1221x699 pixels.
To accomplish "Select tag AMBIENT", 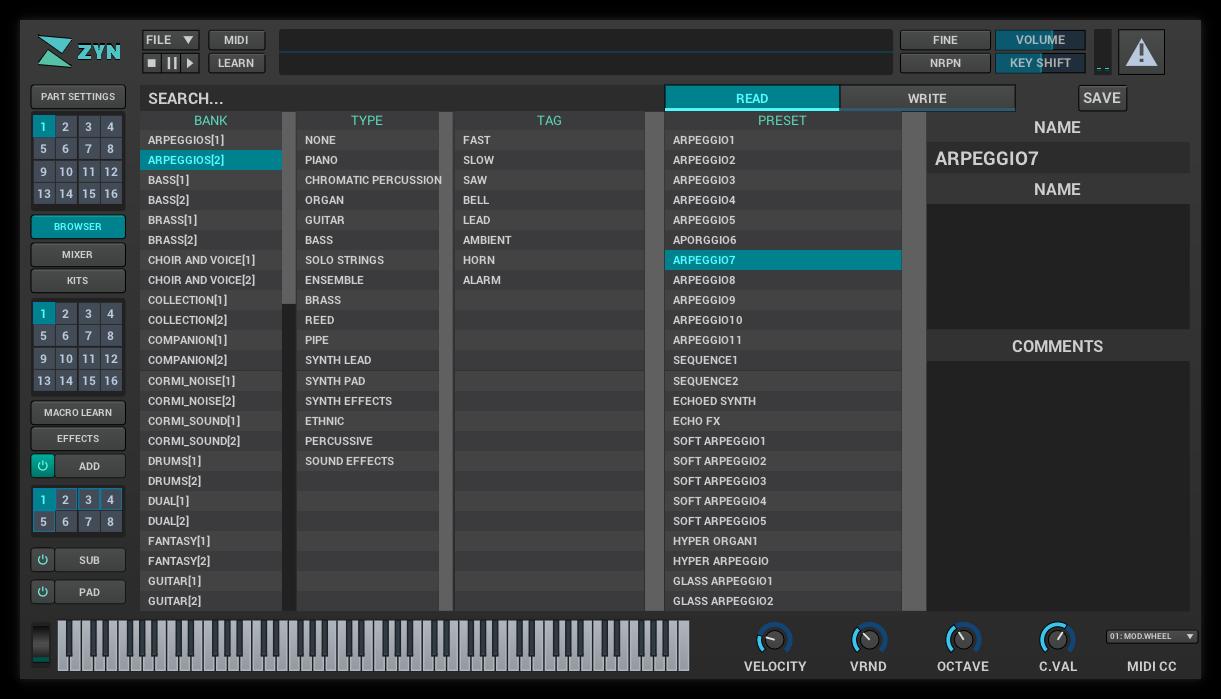I will pyautogui.click(x=550, y=240).
